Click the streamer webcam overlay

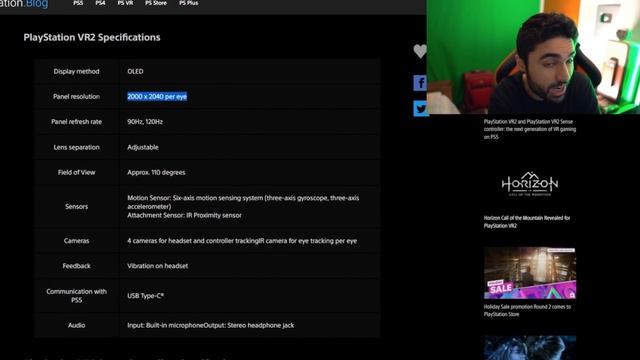point(533,57)
